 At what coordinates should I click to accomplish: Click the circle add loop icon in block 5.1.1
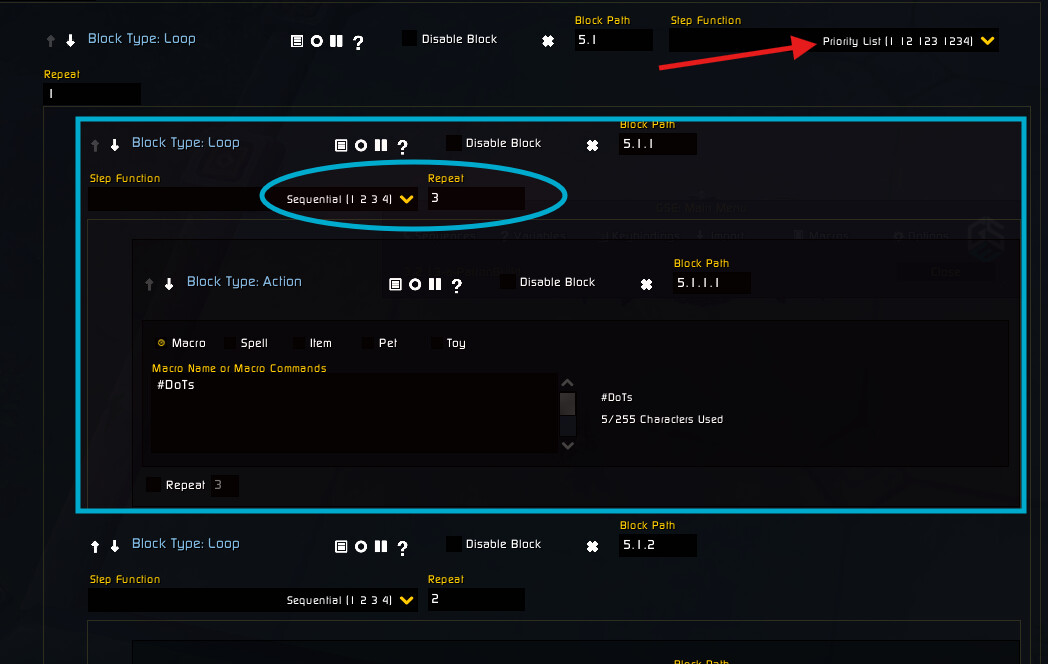coord(361,145)
